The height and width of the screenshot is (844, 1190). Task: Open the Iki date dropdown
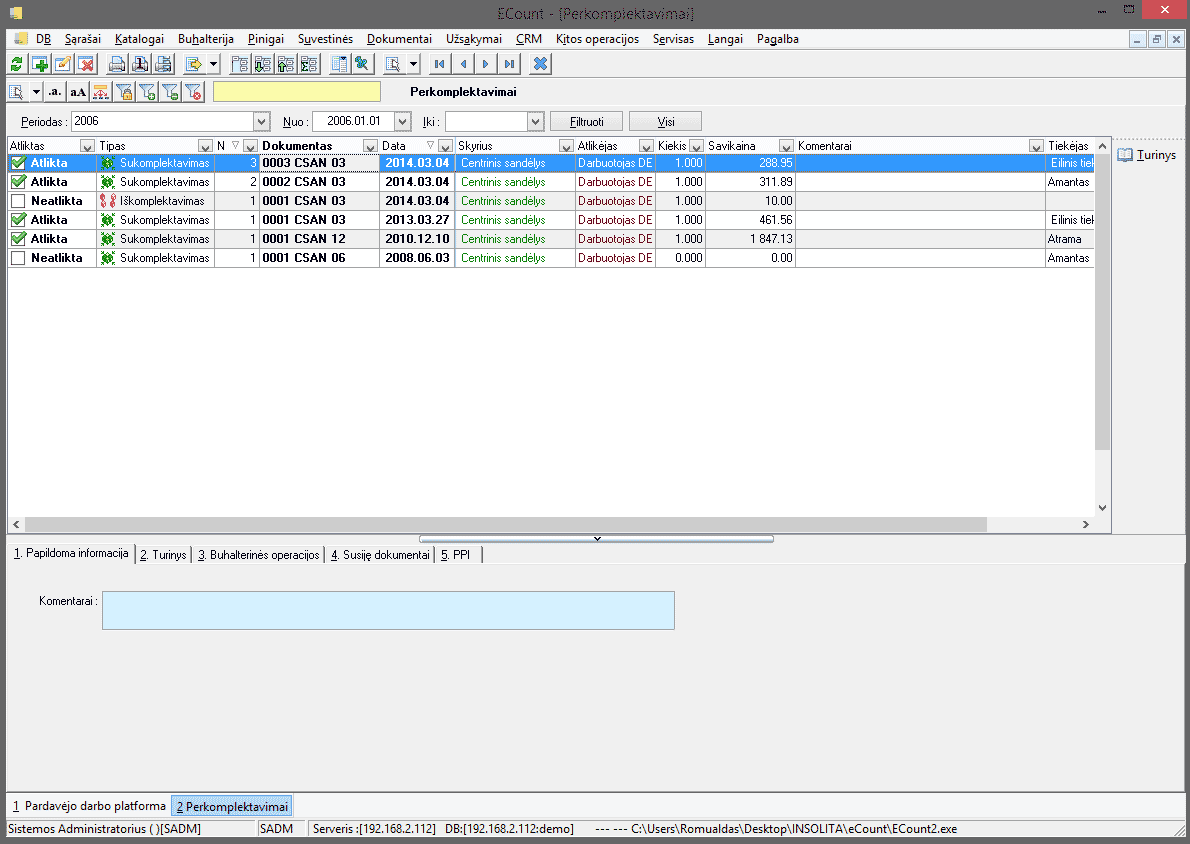point(535,121)
